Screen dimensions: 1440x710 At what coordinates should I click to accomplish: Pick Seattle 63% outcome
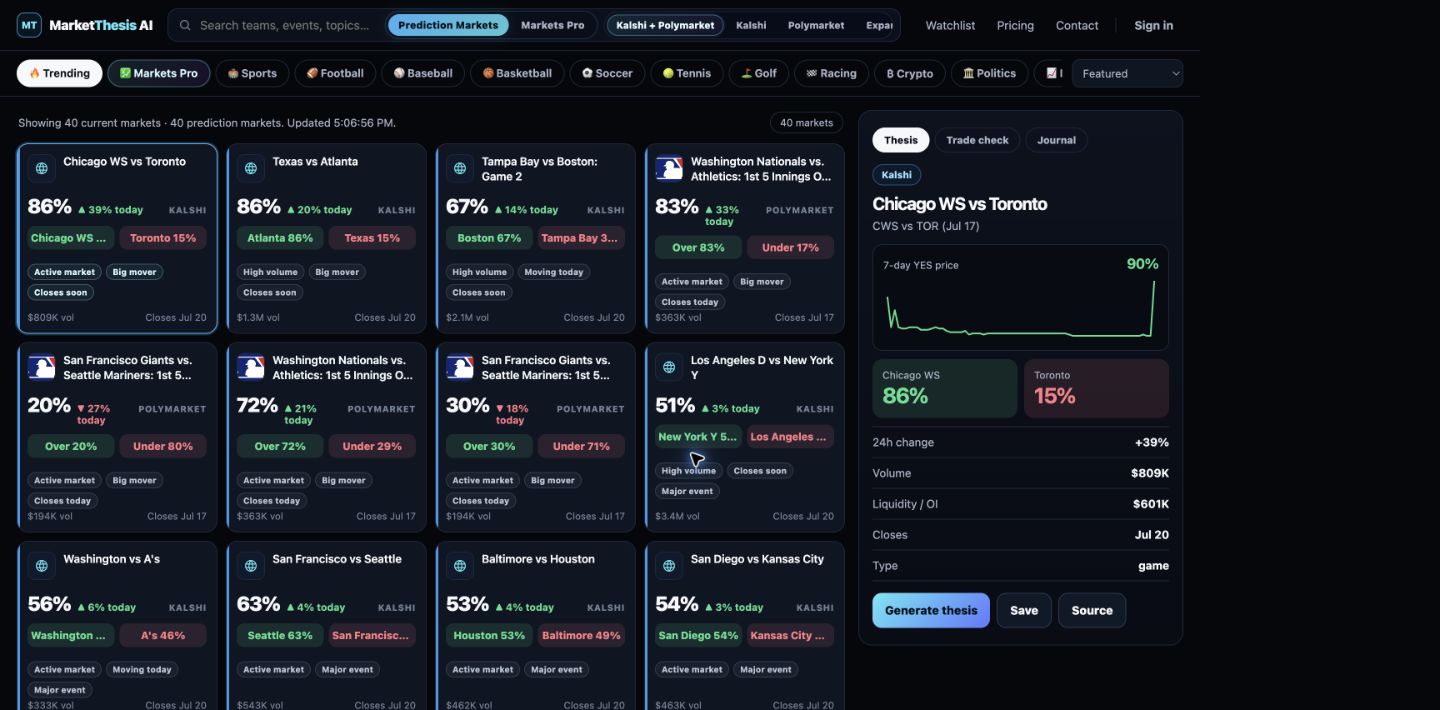coord(280,635)
